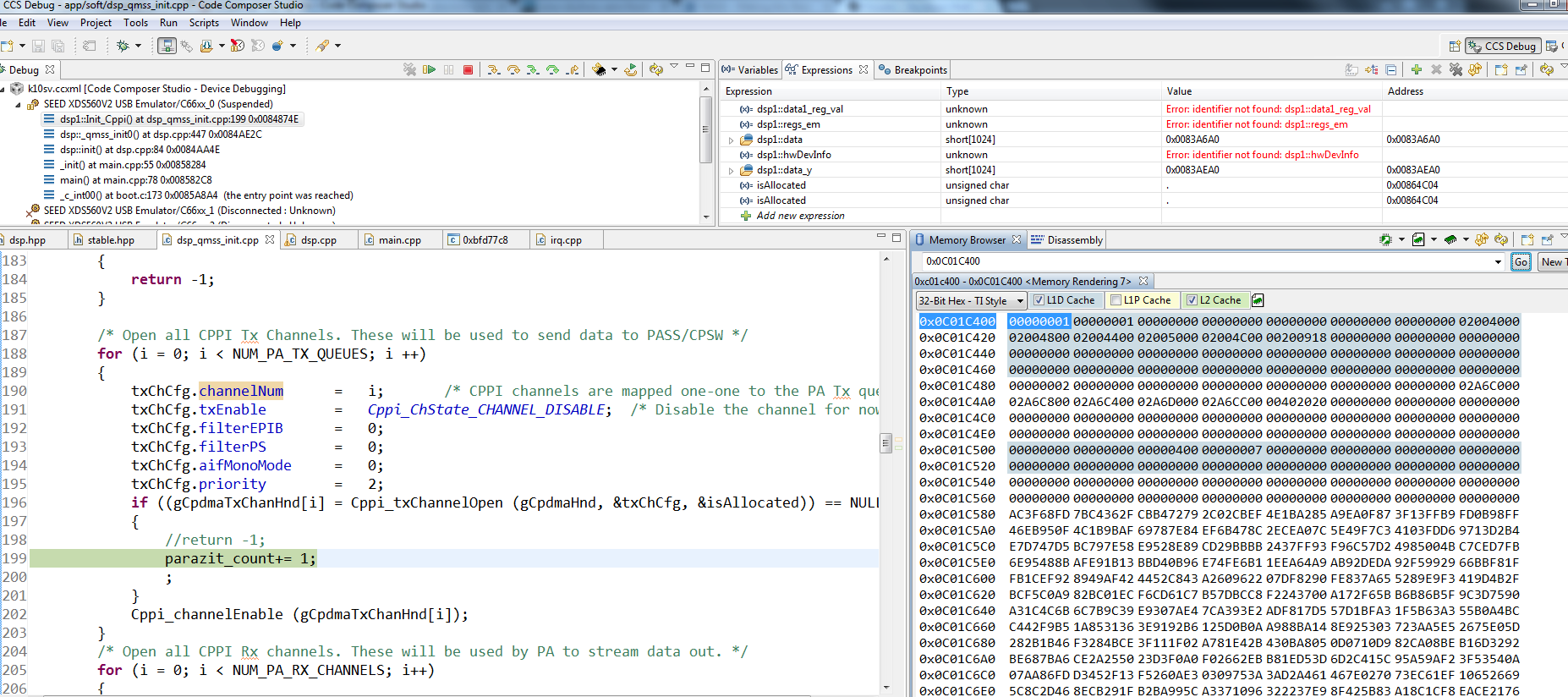Enable the L1P Cache checkbox
This screenshot has height=697, width=1568.
[x=1116, y=300]
